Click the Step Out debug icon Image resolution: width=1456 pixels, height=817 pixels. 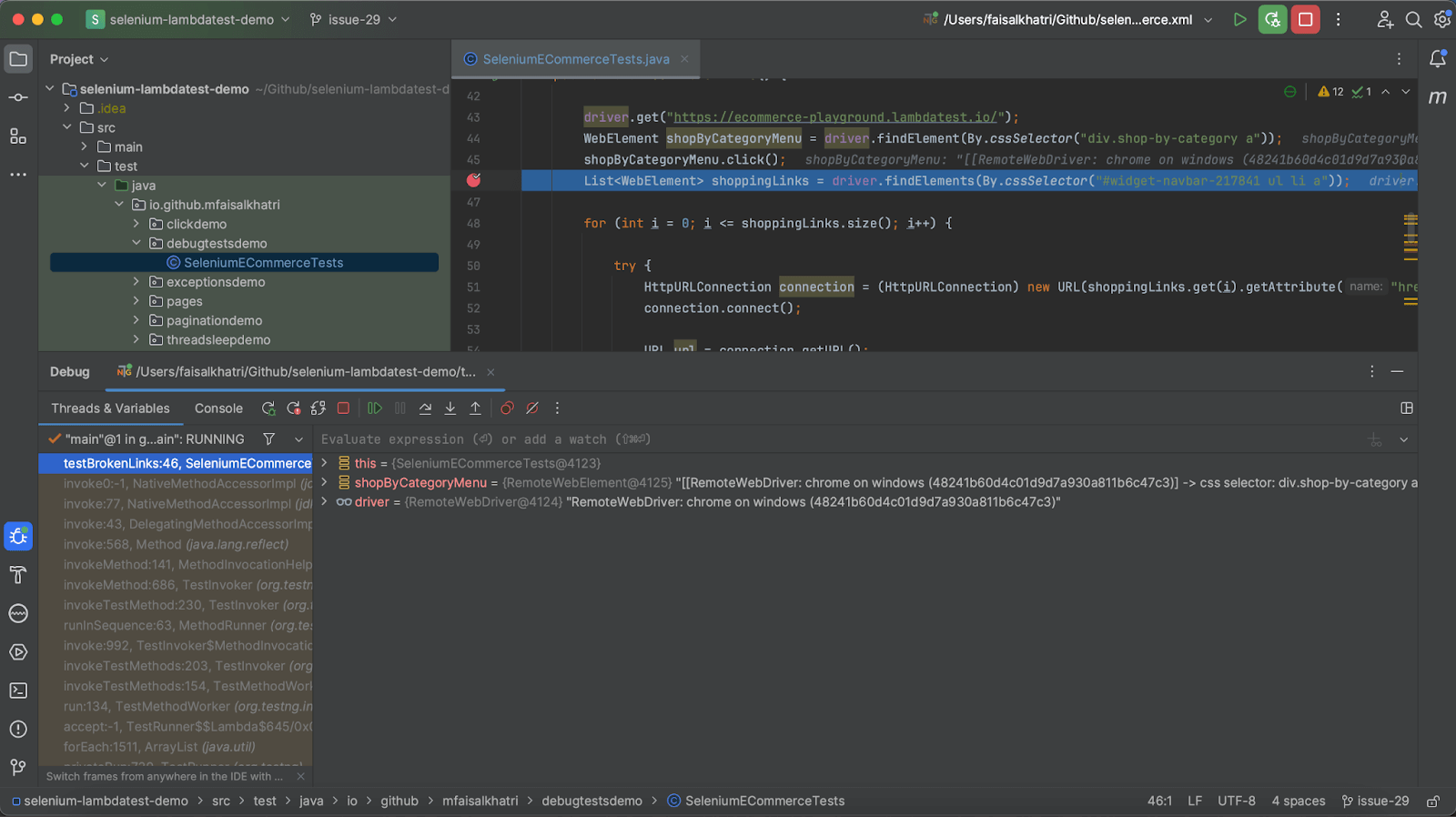pyautogui.click(x=475, y=408)
